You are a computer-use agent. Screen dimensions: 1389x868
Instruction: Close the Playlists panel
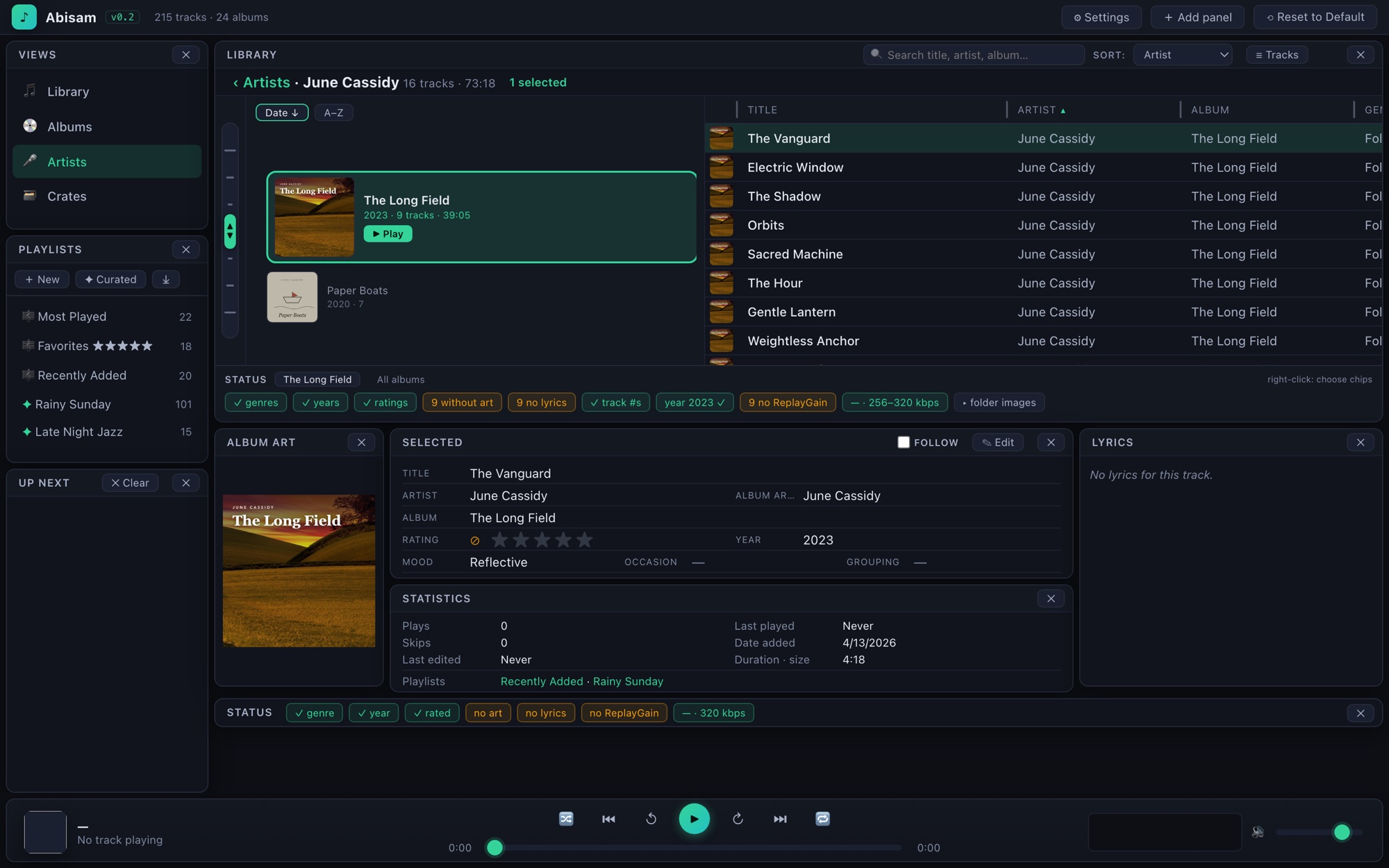[x=185, y=249]
